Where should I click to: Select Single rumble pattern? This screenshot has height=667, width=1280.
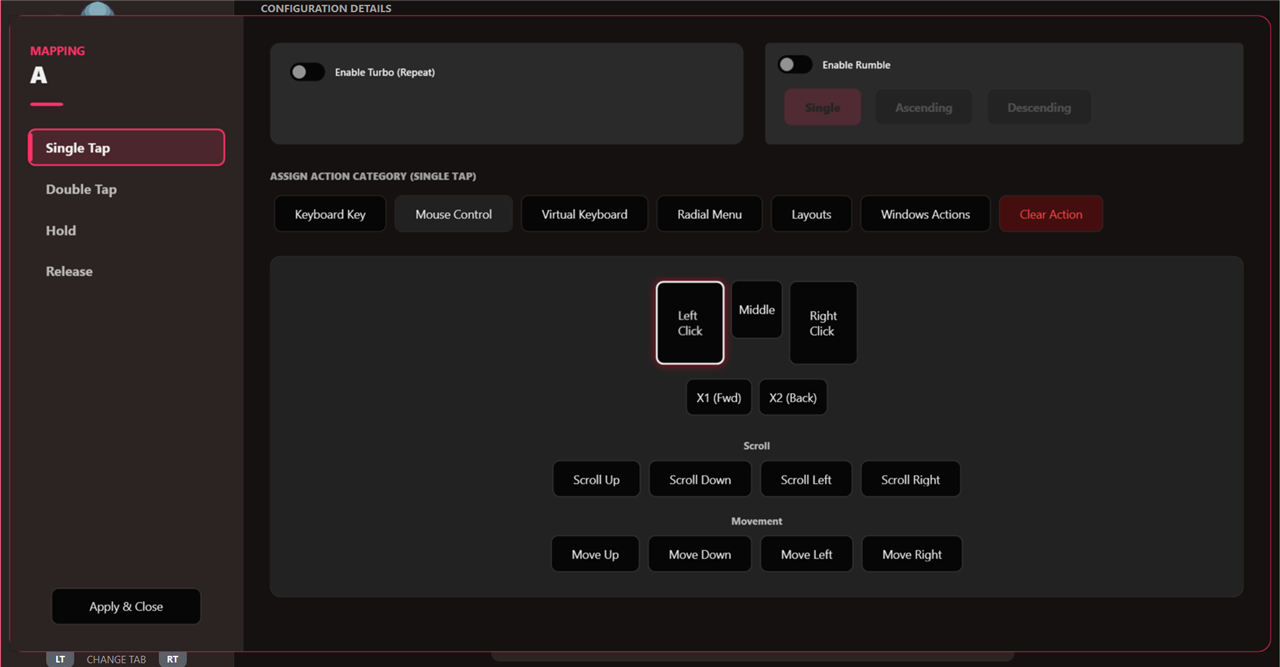coord(822,107)
